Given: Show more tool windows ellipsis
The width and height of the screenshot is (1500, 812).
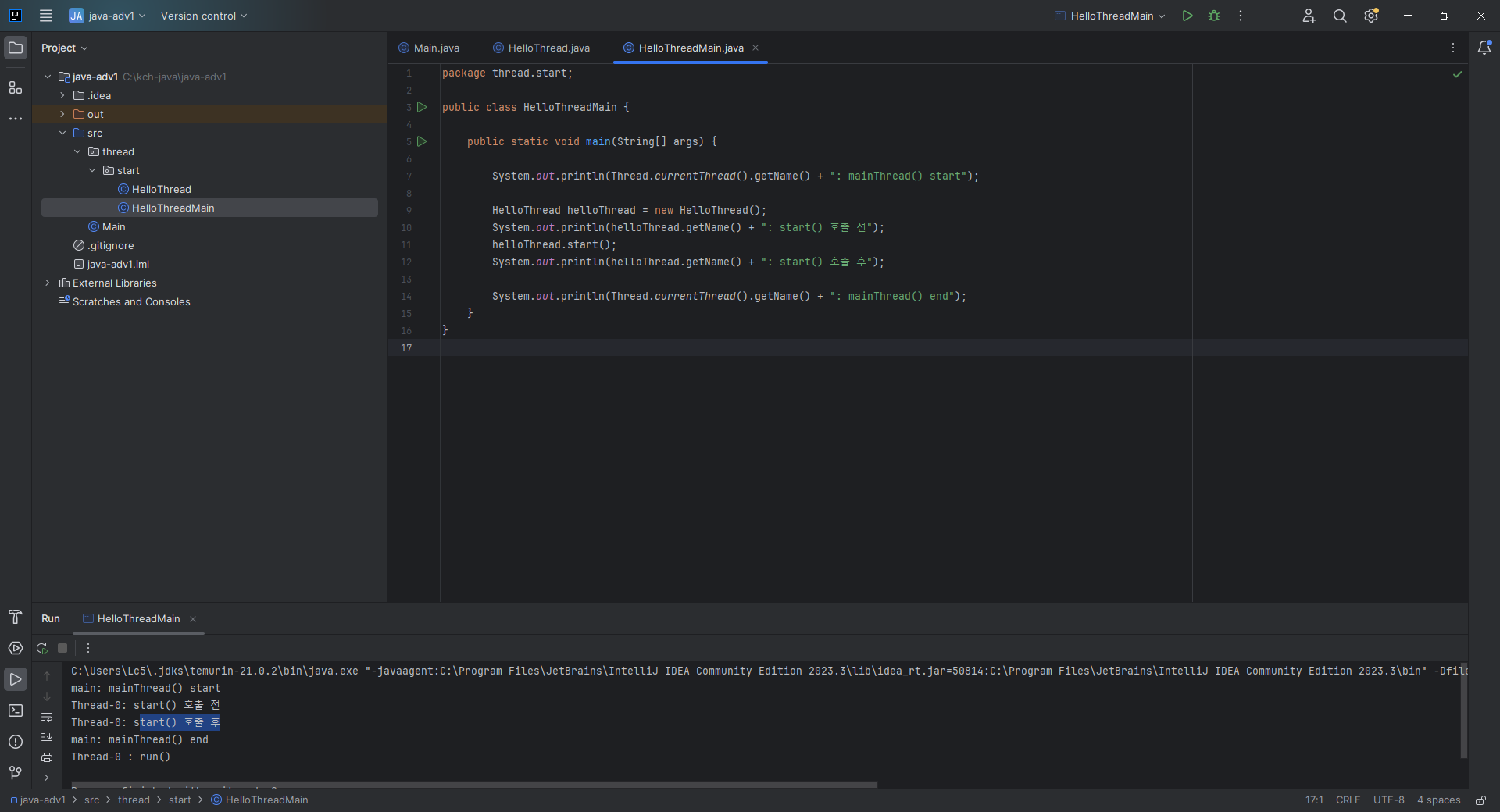Looking at the screenshot, I should [16, 119].
